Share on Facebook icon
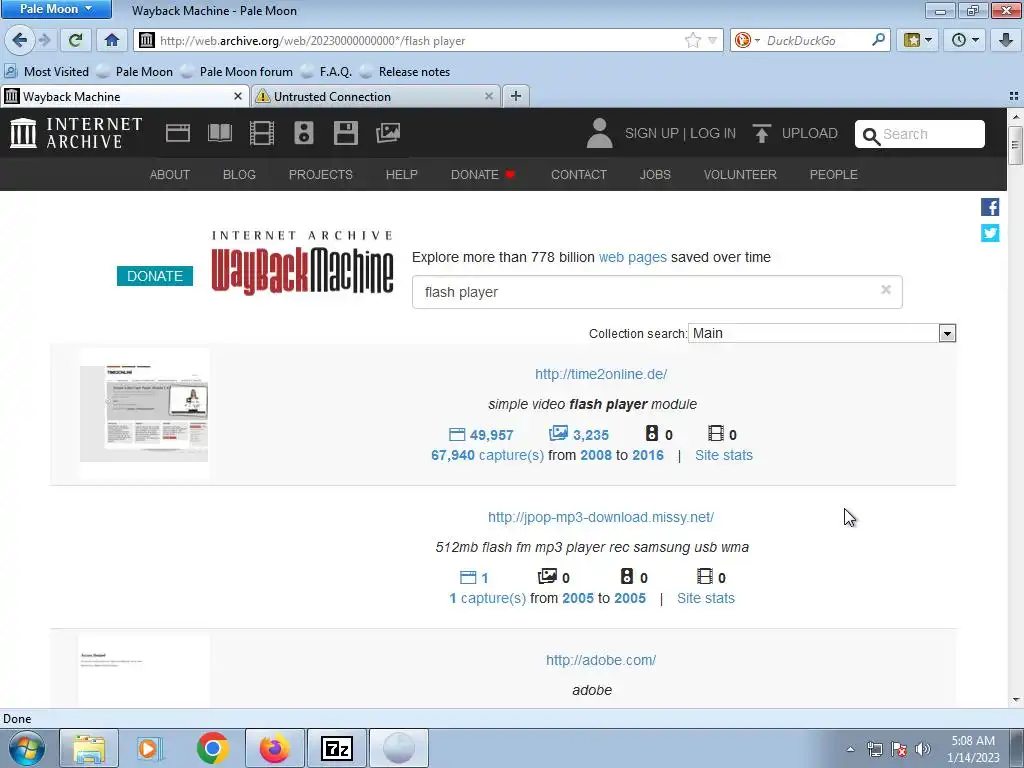 click(x=990, y=207)
